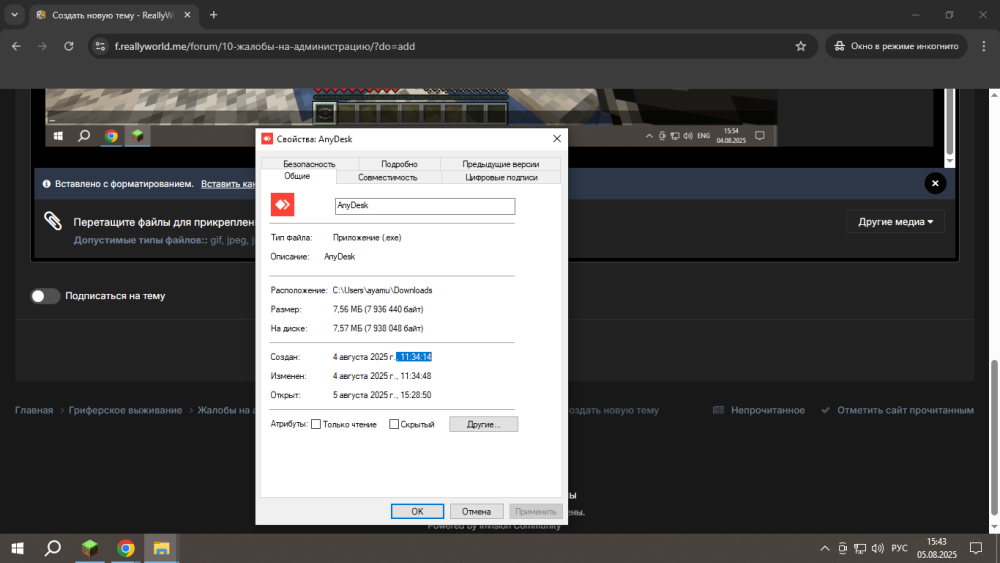Open Minecraft launcher icon in taskbar
Image resolution: width=1000 pixels, height=563 pixels.
(89, 548)
